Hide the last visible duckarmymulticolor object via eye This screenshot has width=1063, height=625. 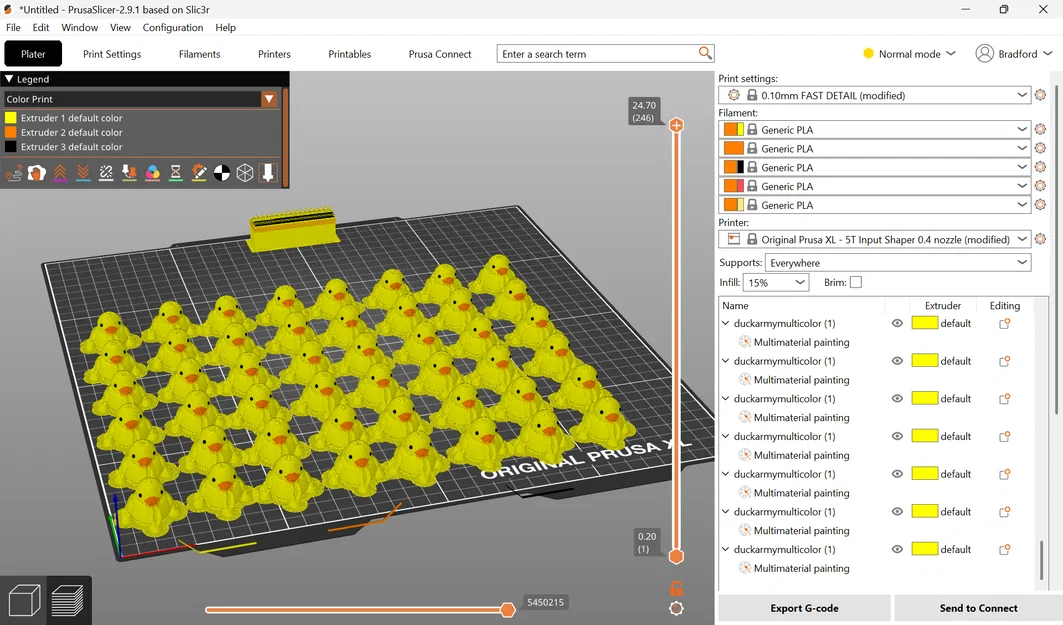(x=897, y=549)
